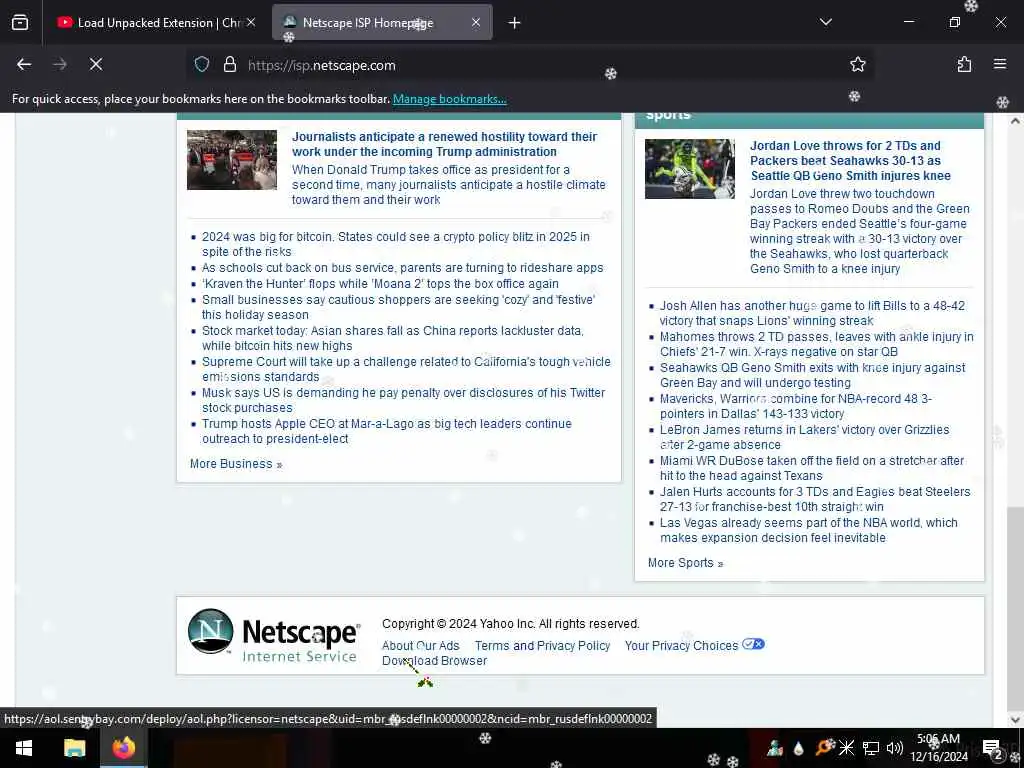Open Las Vegas NBA expansion story
The width and height of the screenshot is (1024, 768).
click(808, 530)
